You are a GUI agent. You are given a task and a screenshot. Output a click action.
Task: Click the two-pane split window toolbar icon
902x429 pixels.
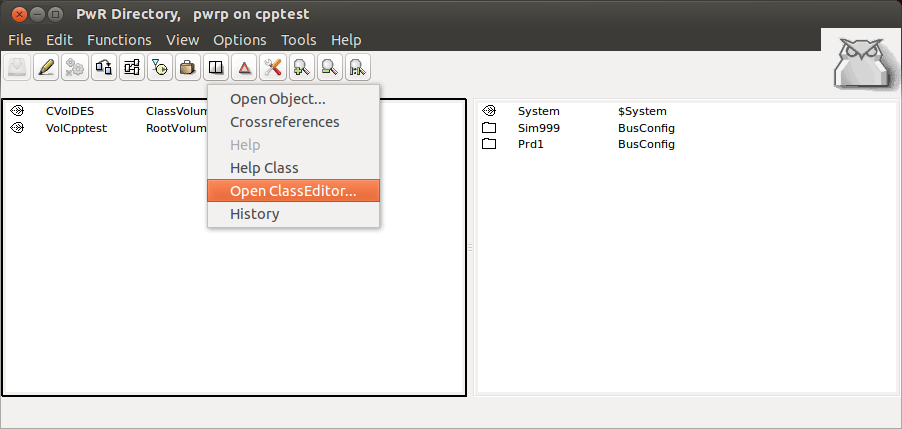[216, 68]
